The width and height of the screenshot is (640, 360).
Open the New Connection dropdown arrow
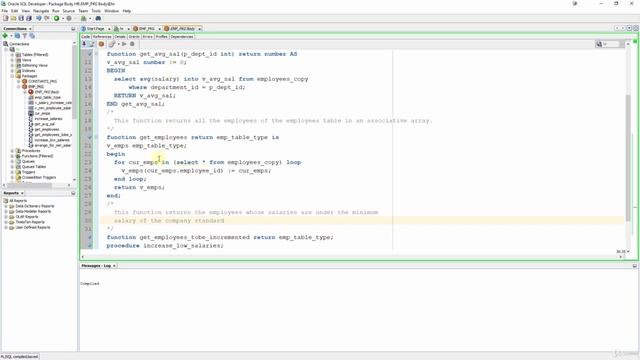click(x=11, y=36)
